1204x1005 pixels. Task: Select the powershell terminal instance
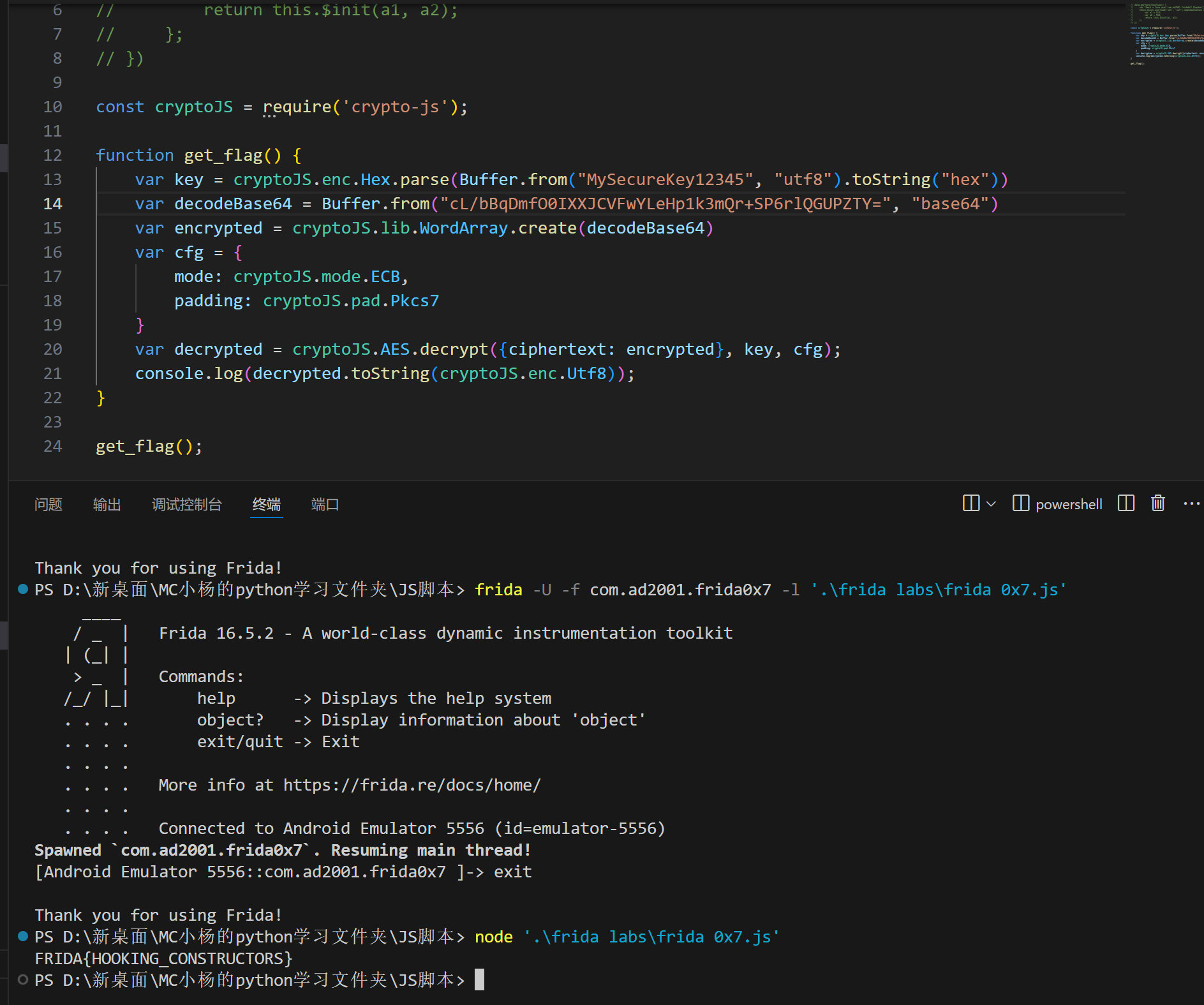1058,504
